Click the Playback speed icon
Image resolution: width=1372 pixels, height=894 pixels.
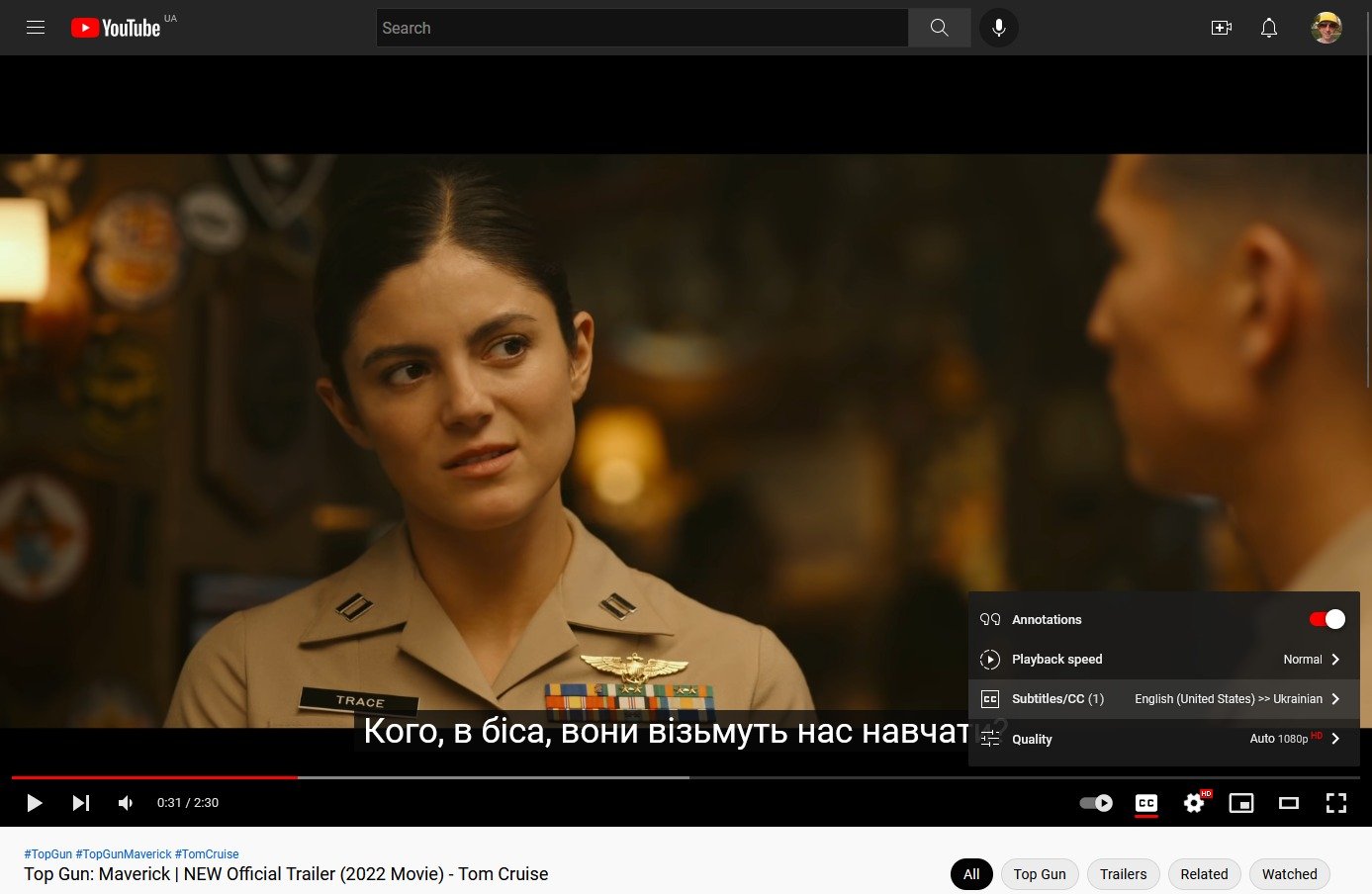click(990, 660)
